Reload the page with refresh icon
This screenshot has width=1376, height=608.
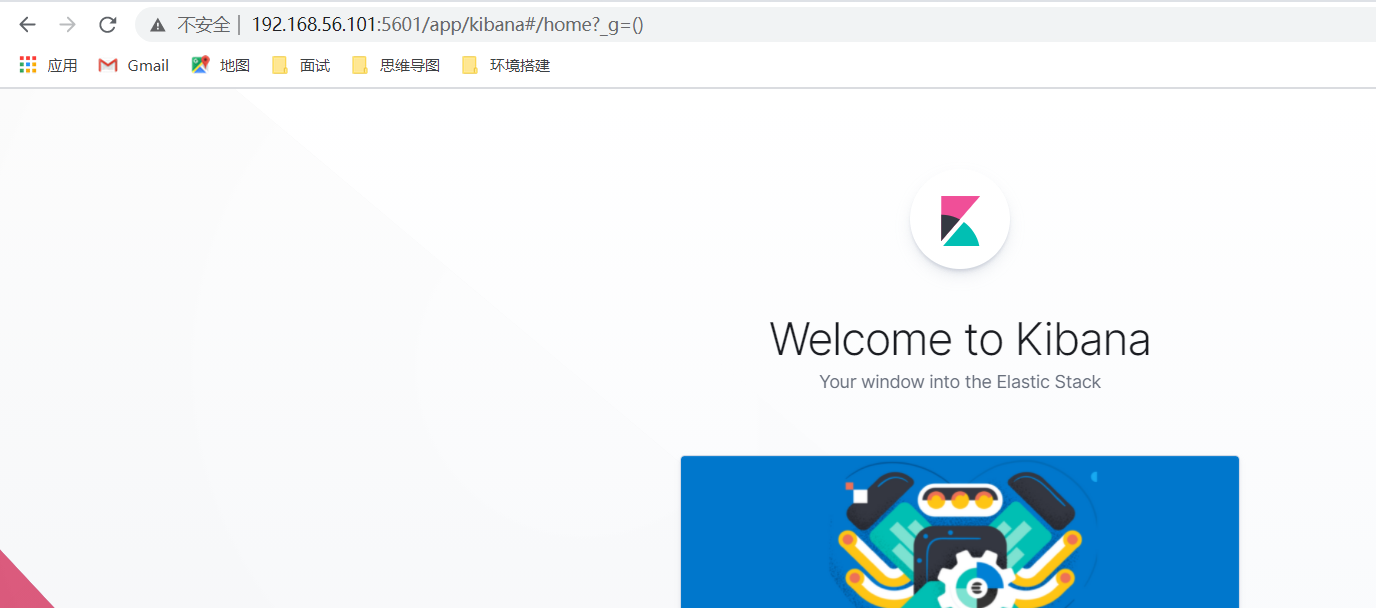coord(108,25)
